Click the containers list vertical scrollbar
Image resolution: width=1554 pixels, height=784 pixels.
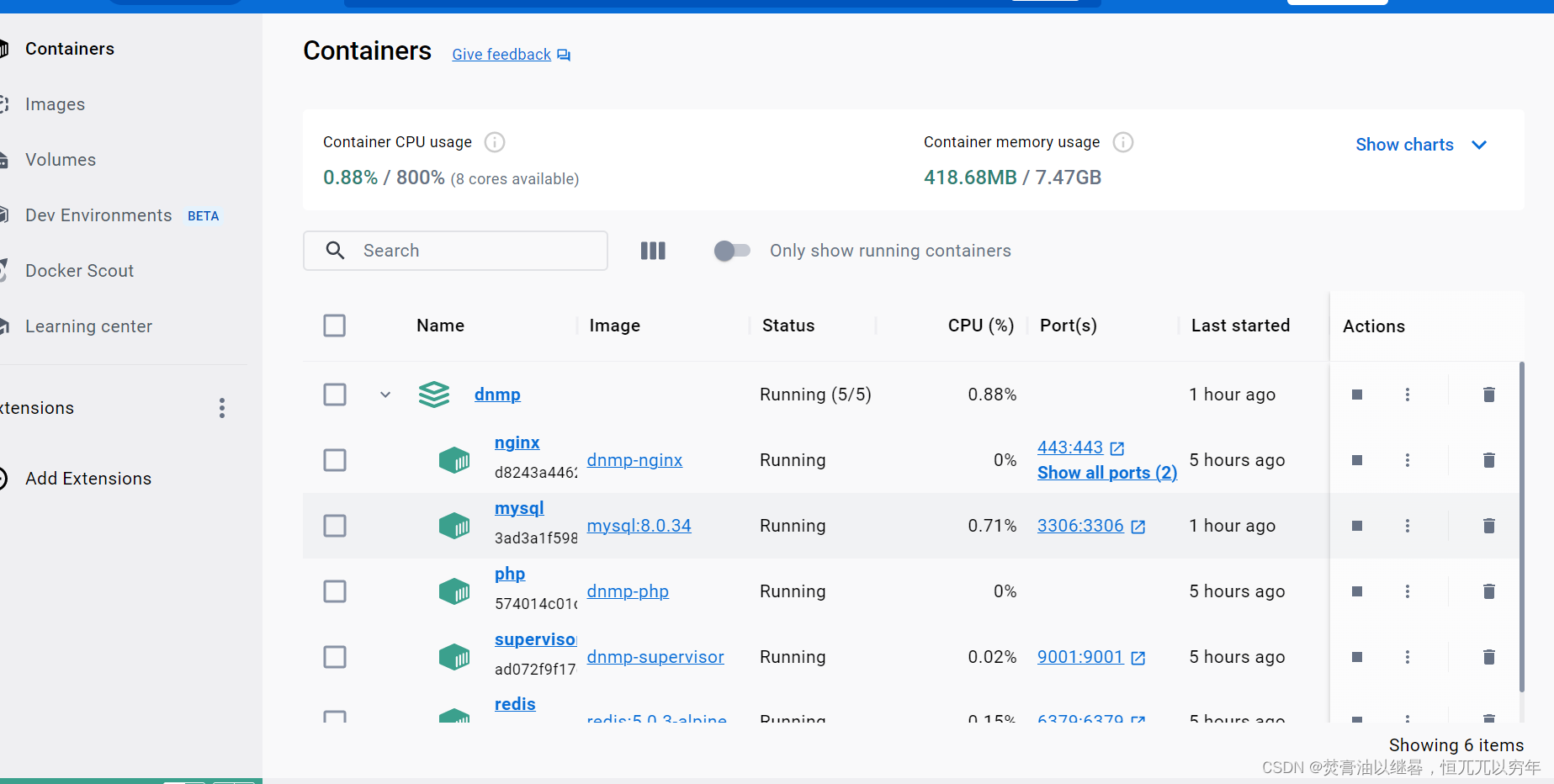point(1521,527)
